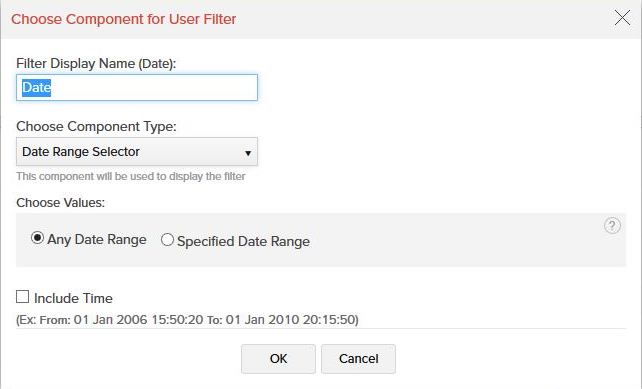
Task: Click the Include Time label text
Action: [x=73, y=299]
